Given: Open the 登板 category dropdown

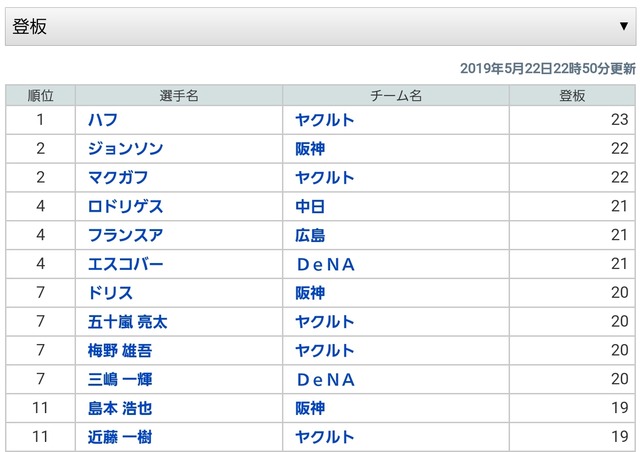Looking at the screenshot, I should pyautogui.click(x=320, y=27).
